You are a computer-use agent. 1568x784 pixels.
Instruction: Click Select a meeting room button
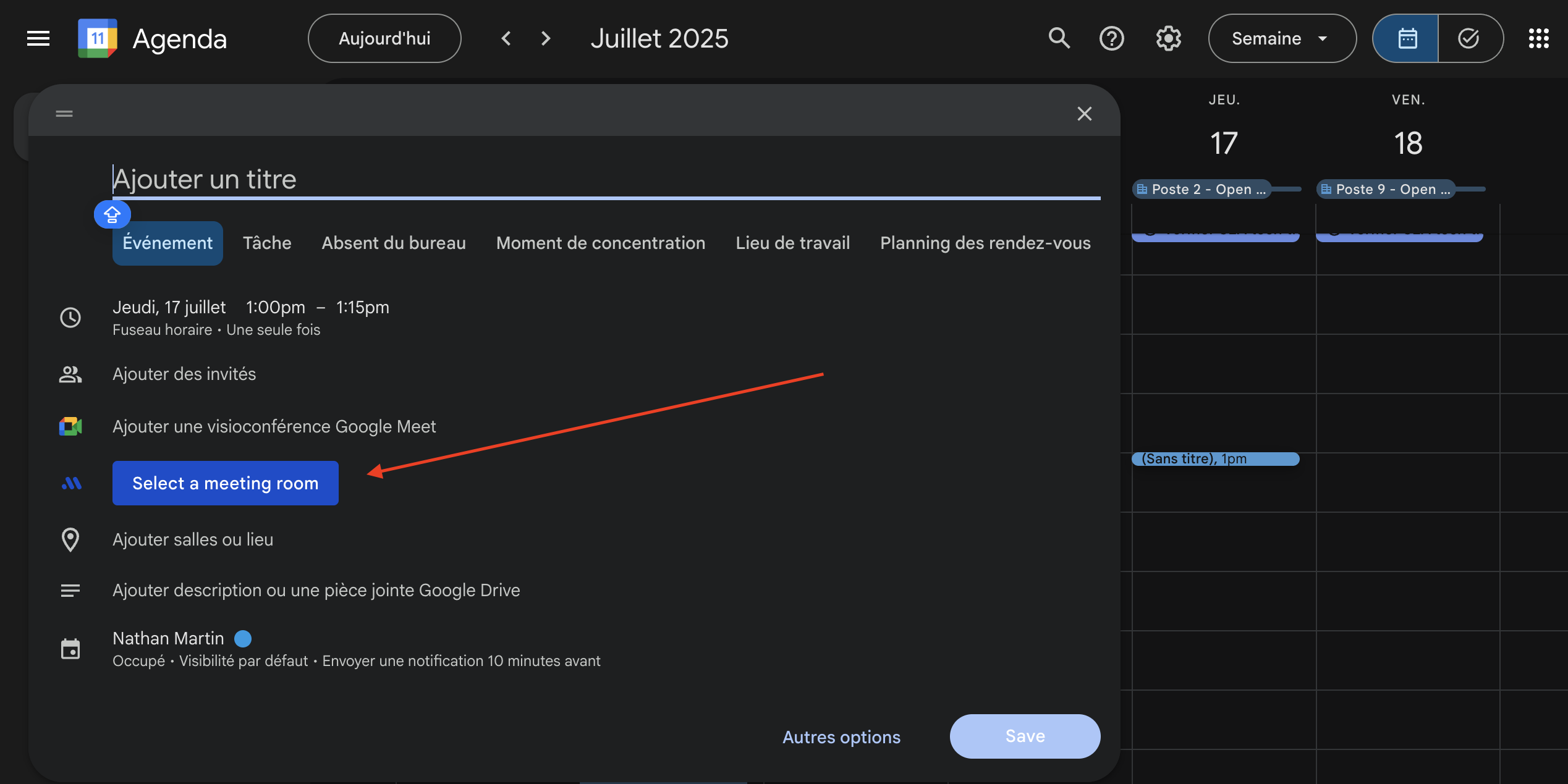[226, 483]
